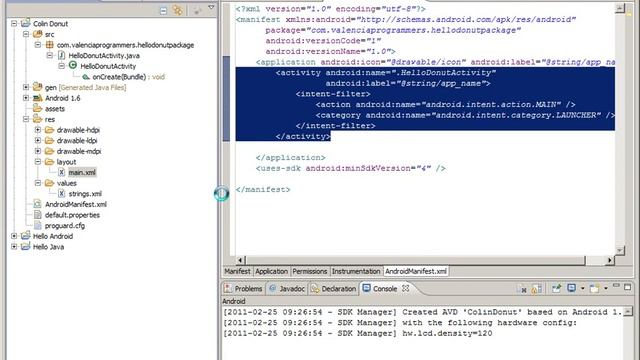
Task: Select the onCreate(Bundle) method
Action: coord(119,77)
